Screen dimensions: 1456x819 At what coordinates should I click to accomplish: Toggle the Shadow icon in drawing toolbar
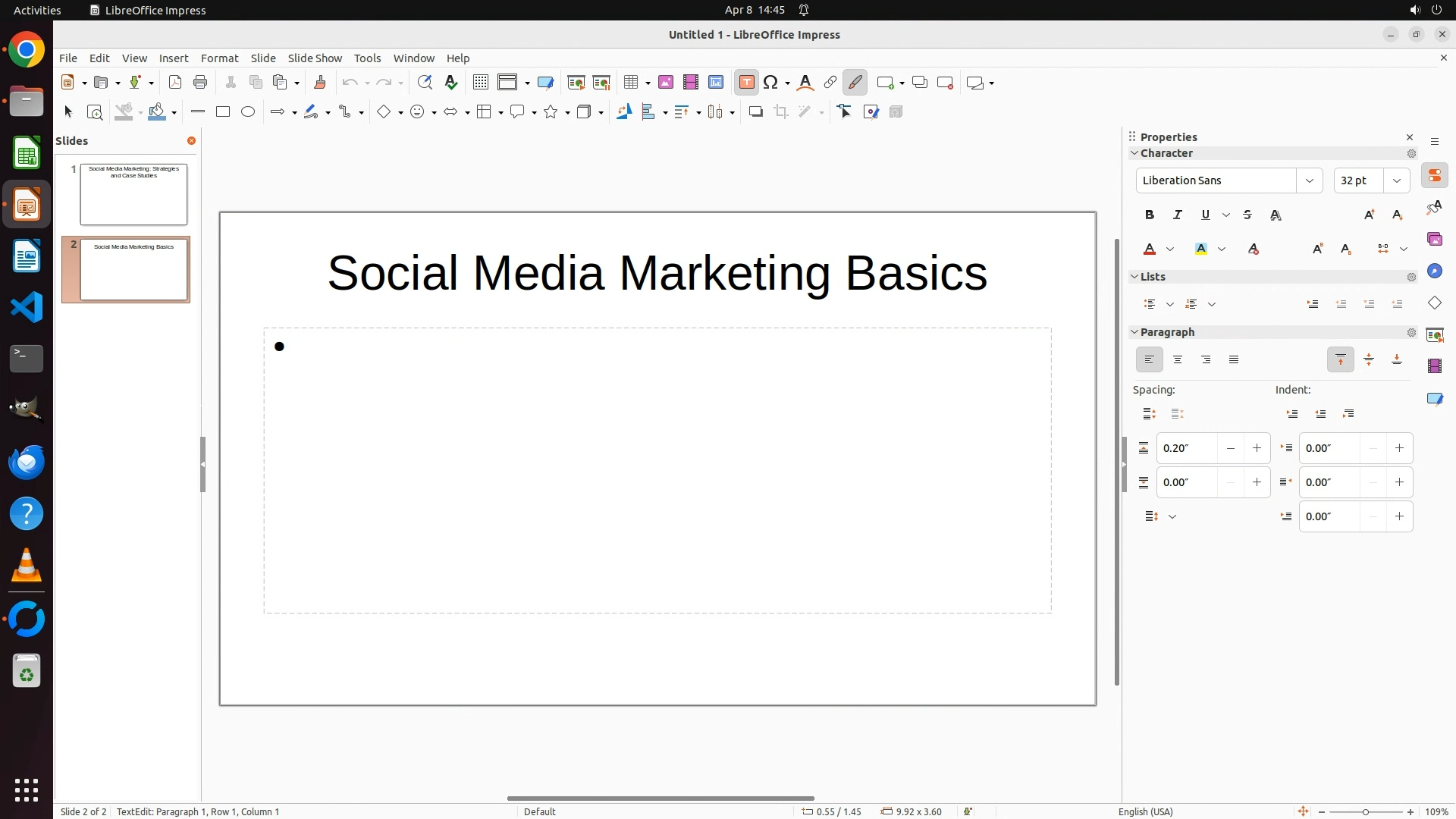pos(755,112)
